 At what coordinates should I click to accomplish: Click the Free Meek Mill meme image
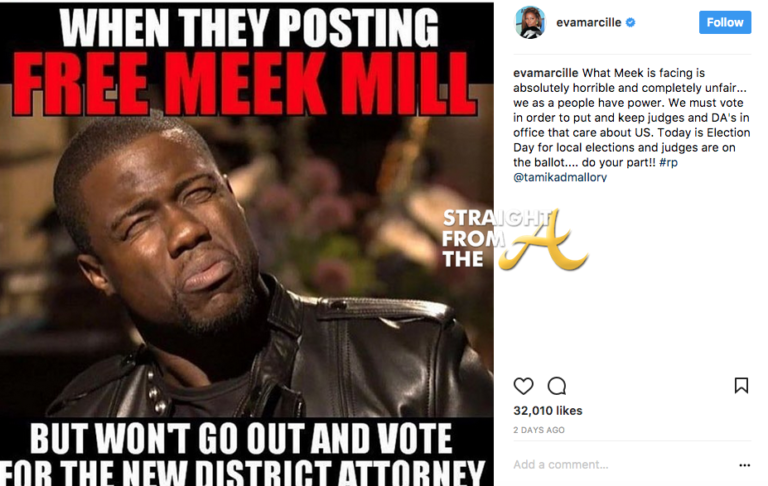[x=247, y=244]
